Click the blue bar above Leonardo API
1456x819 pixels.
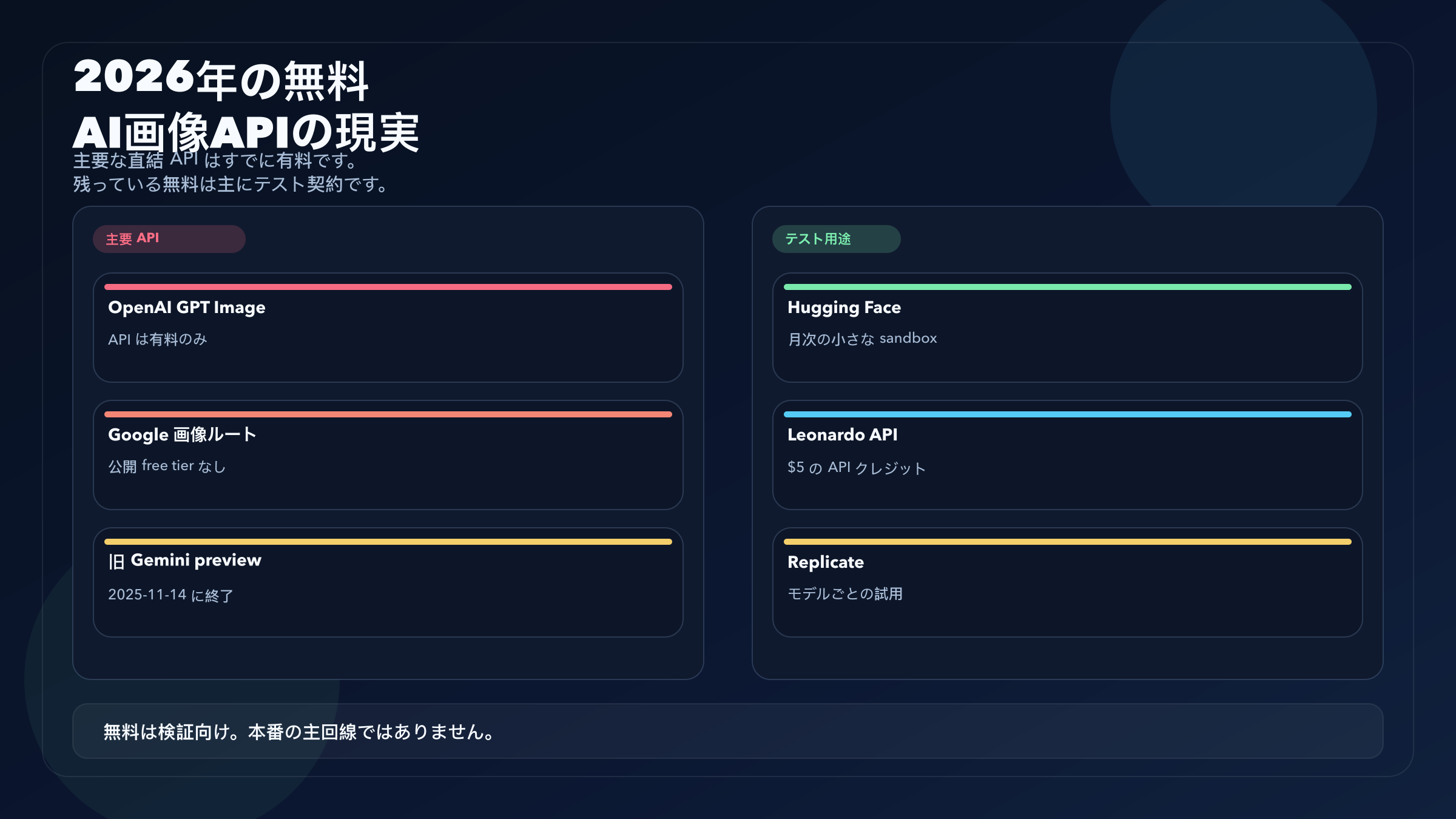click(x=1067, y=414)
